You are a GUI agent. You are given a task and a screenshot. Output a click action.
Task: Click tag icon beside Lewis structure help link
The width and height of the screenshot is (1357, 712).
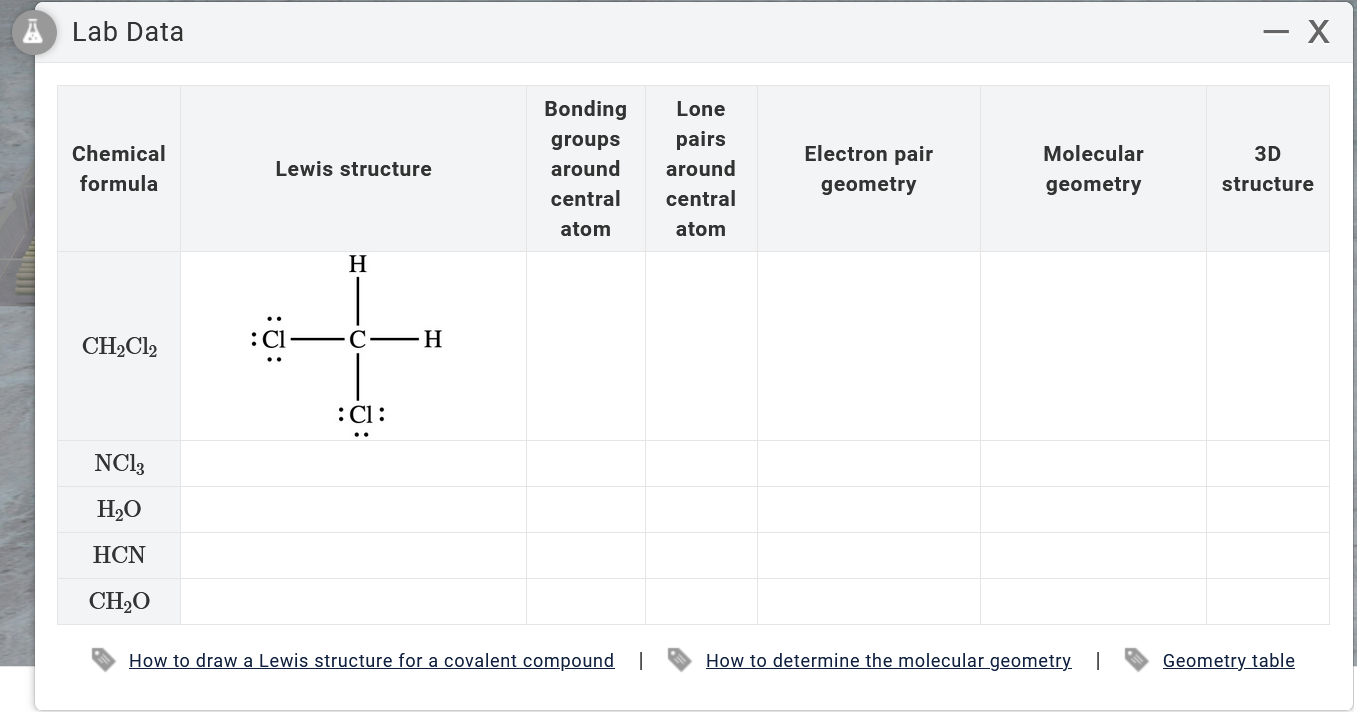tap(104, 660)
